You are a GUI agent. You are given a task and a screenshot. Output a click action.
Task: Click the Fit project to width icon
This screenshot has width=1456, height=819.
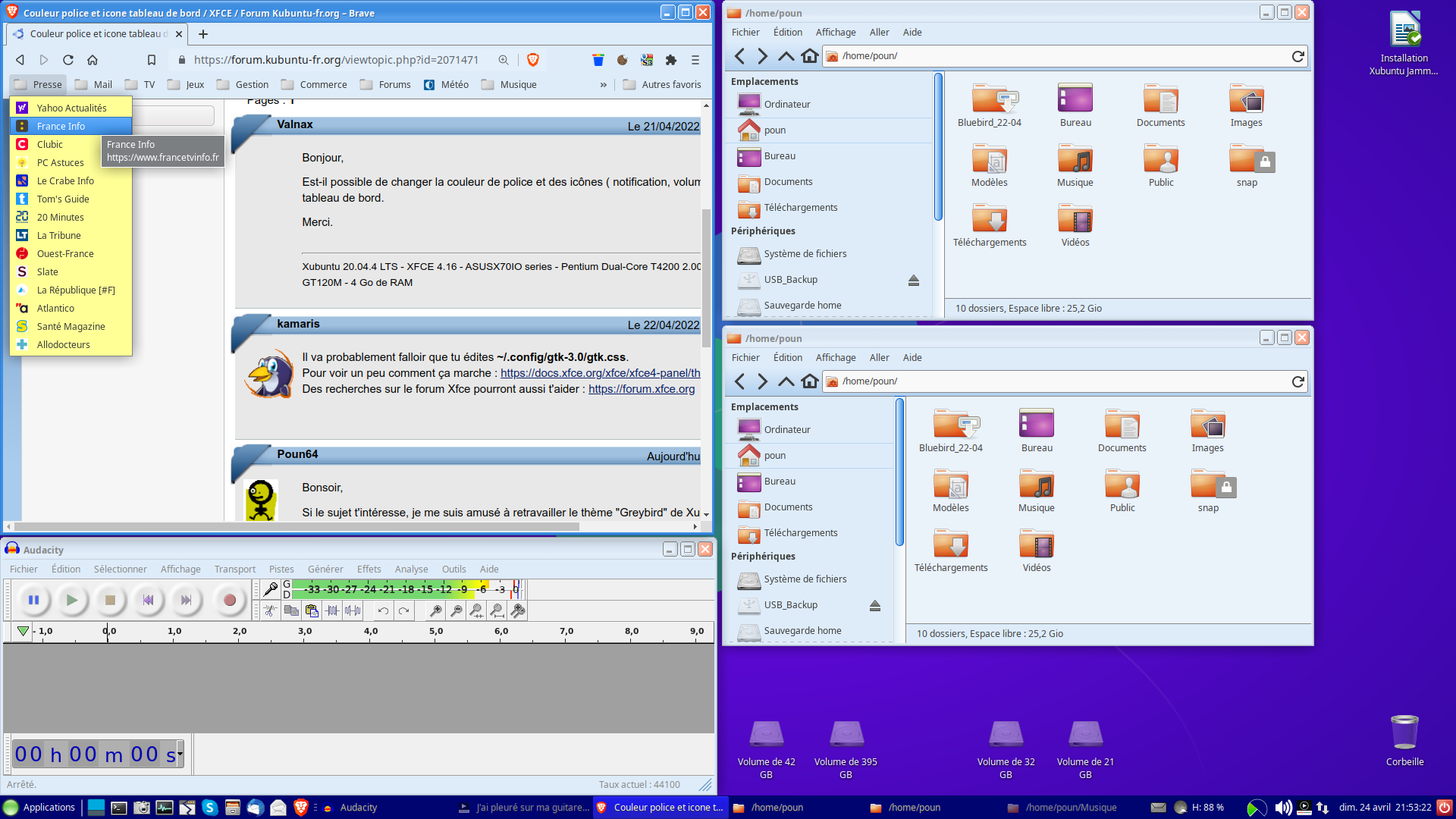pos(496,610)
